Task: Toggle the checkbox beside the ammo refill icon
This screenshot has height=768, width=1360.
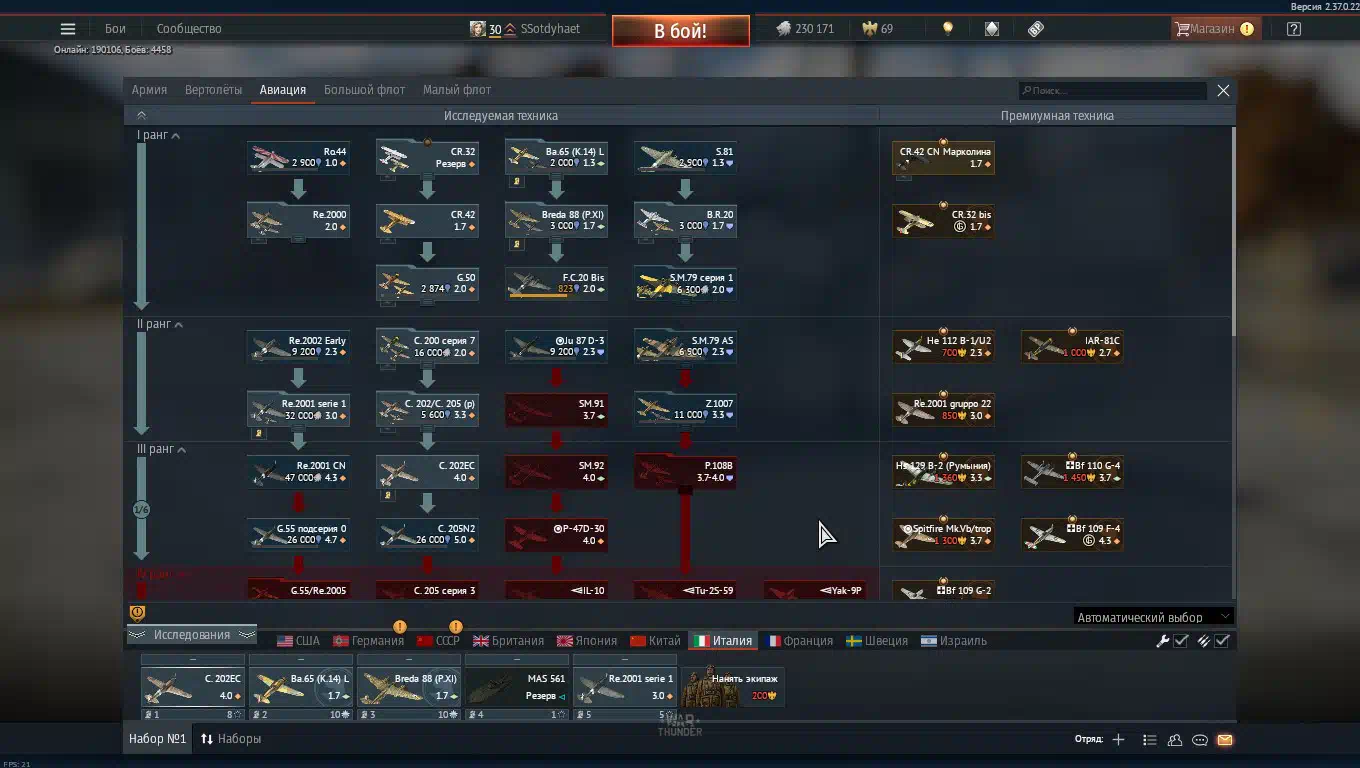Action: 1222,641
